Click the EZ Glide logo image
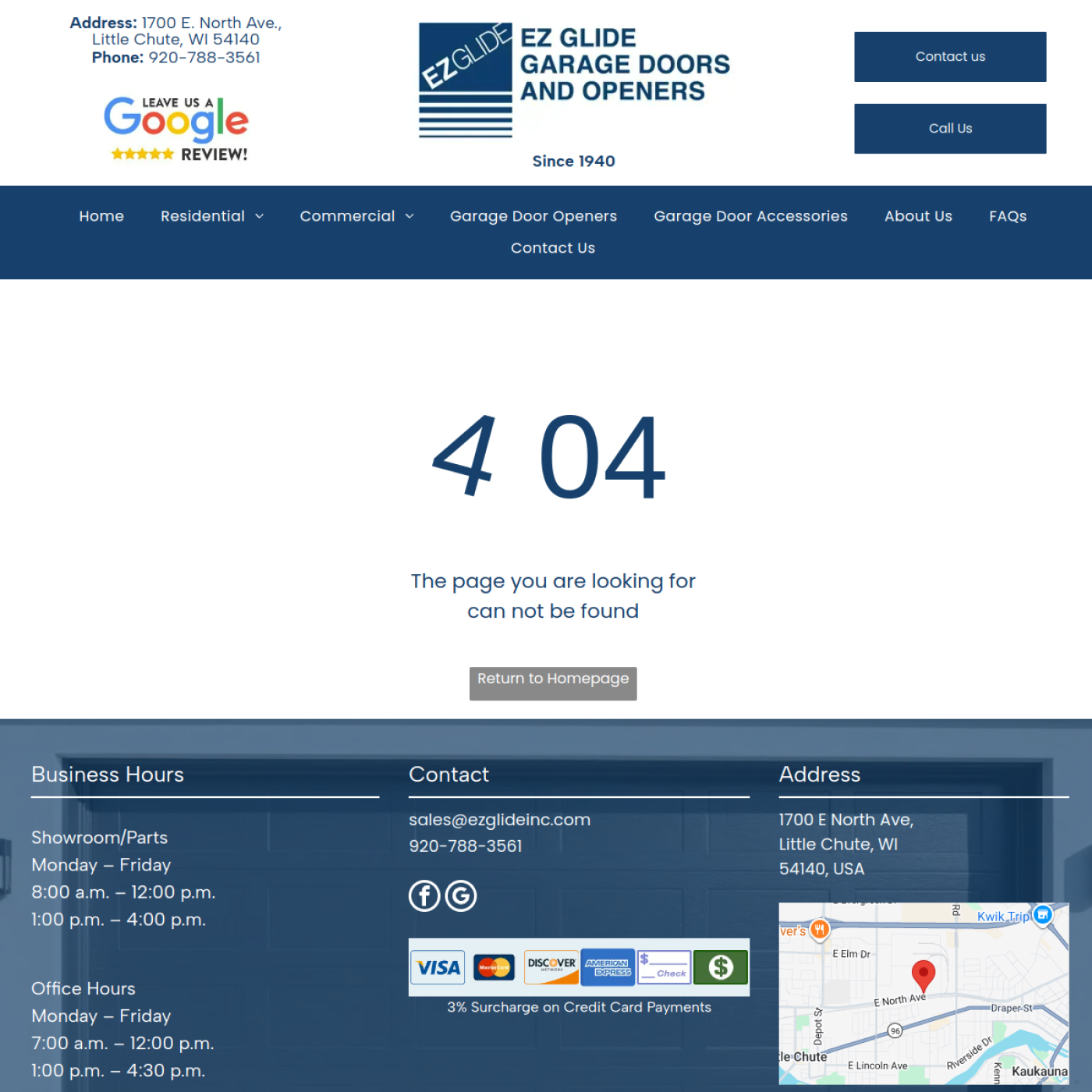This screenshot has width=1092, height=1092. 574,80
